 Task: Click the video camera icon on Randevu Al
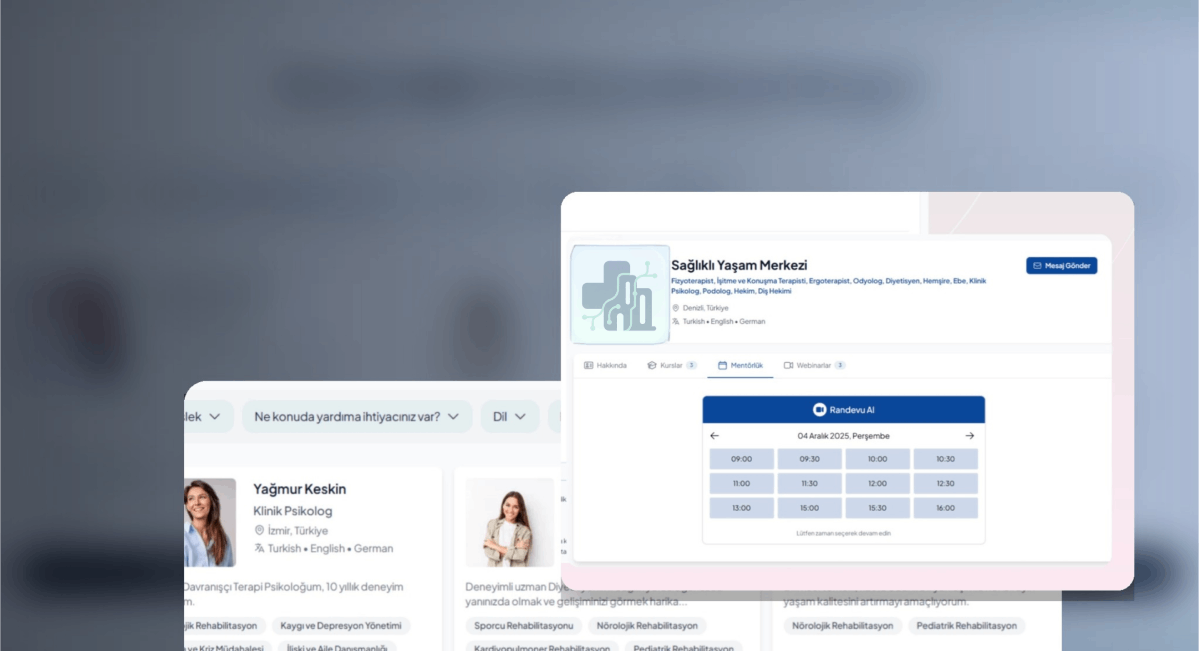click(819, 410)
